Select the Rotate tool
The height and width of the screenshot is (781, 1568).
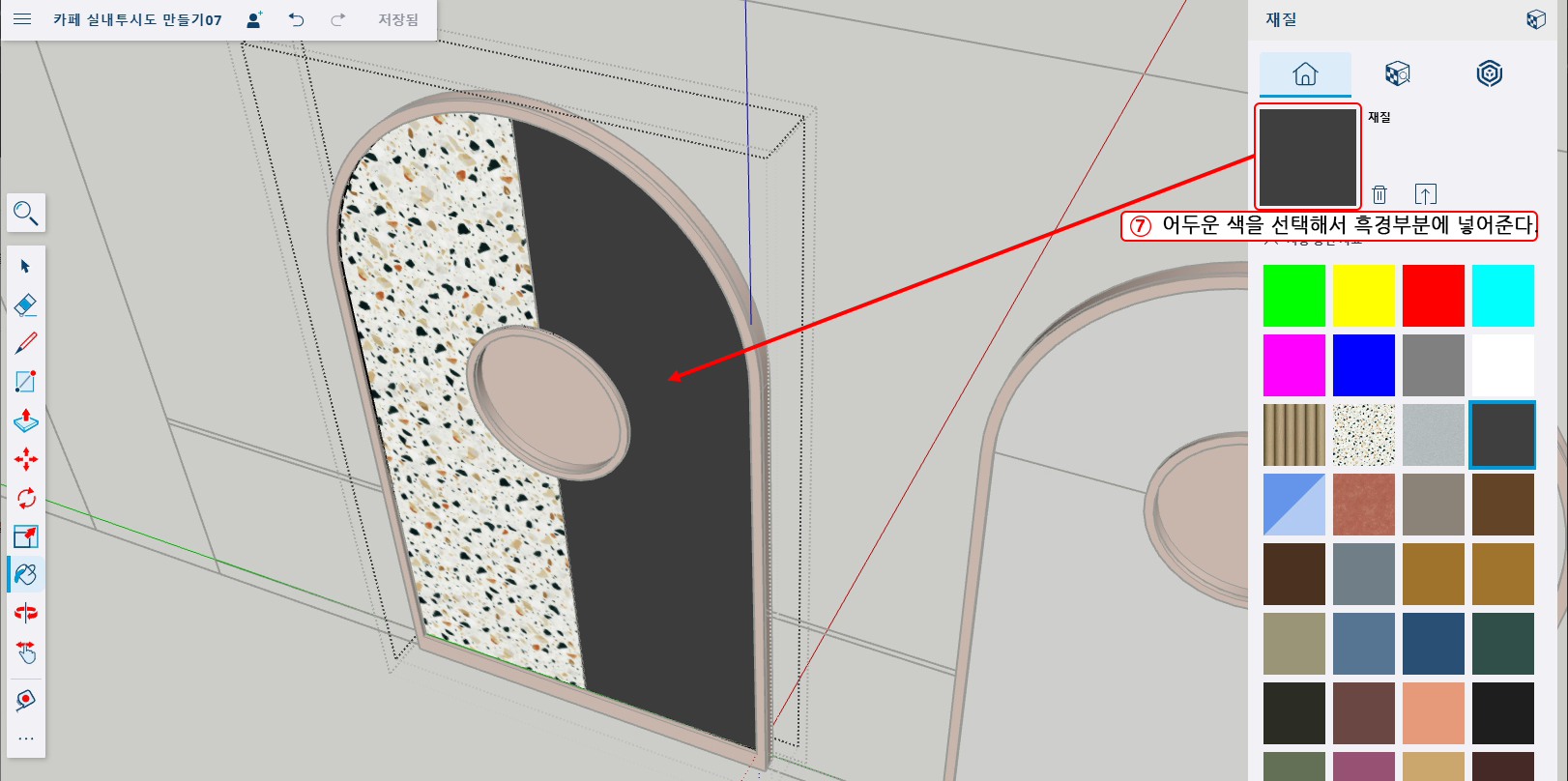point(26,498)
